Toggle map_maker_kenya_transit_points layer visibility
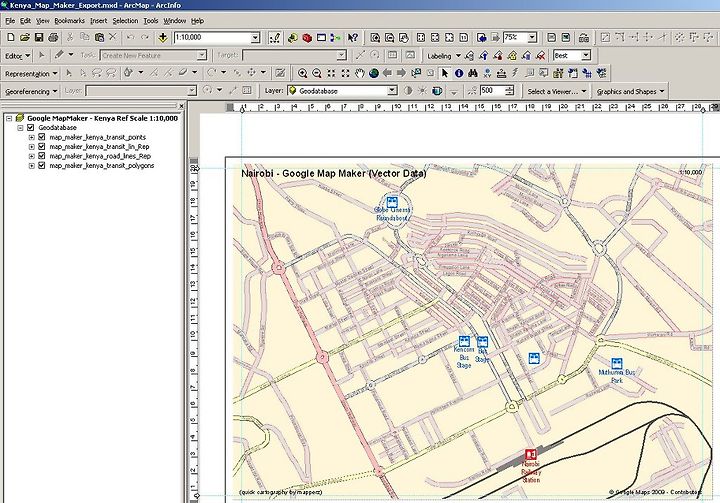This screenshot has height=503, width=720. (x=42, y=137)
